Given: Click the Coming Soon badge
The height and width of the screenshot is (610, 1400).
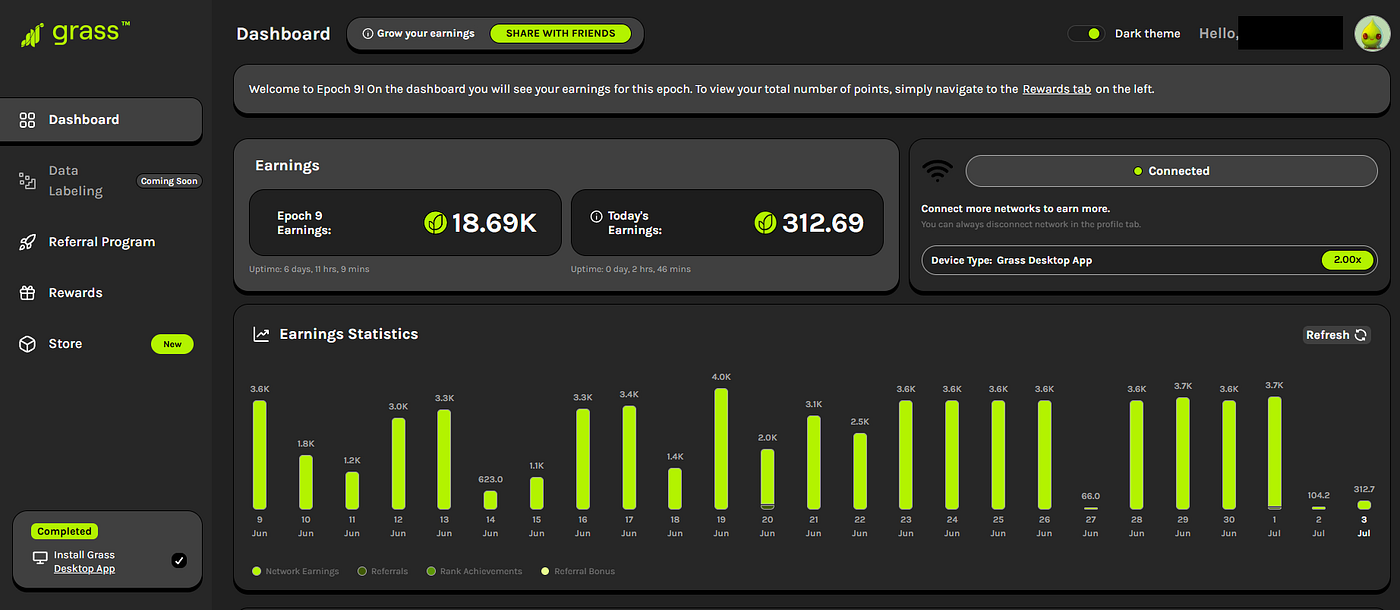Looking at the screenshot, I should (169, 182).
